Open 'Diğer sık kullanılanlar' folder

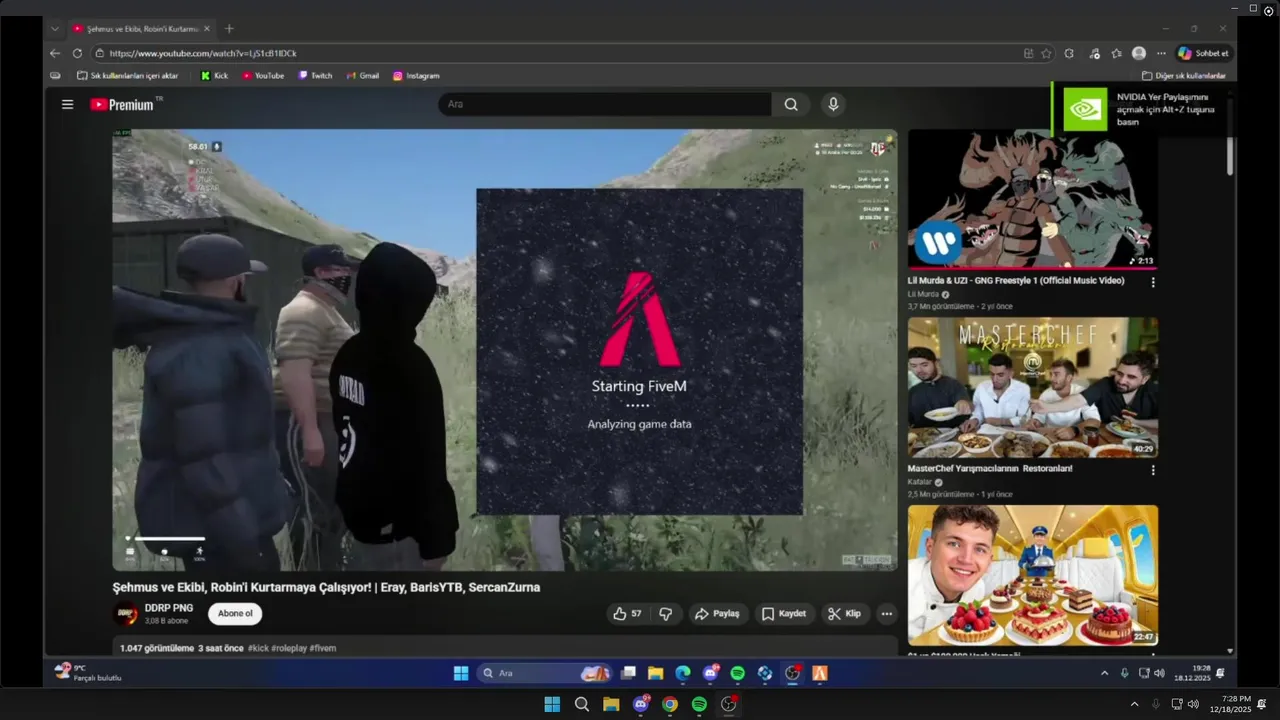(1183, 76)
